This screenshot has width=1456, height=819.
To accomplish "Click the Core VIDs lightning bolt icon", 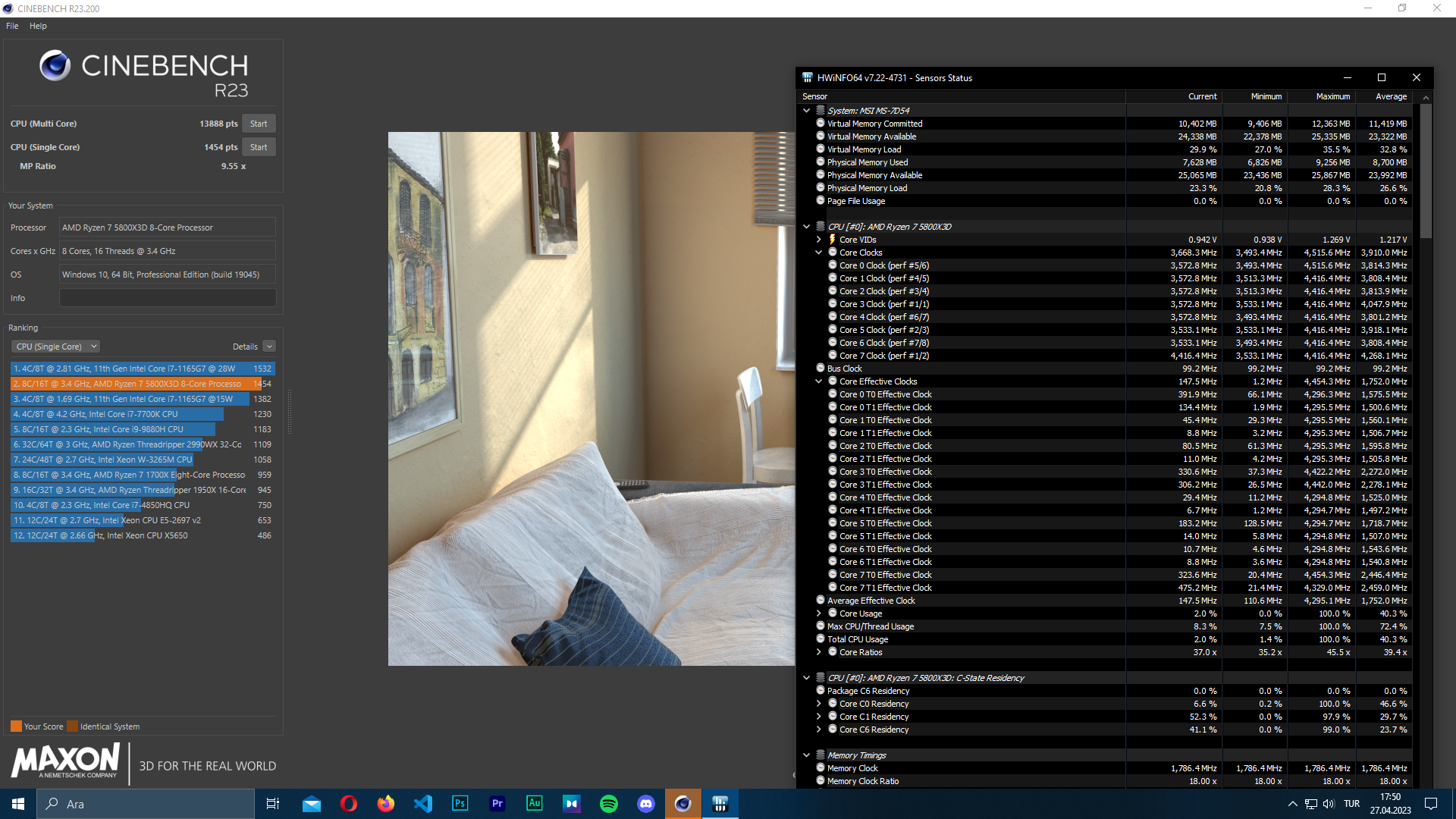I will 832,240.
